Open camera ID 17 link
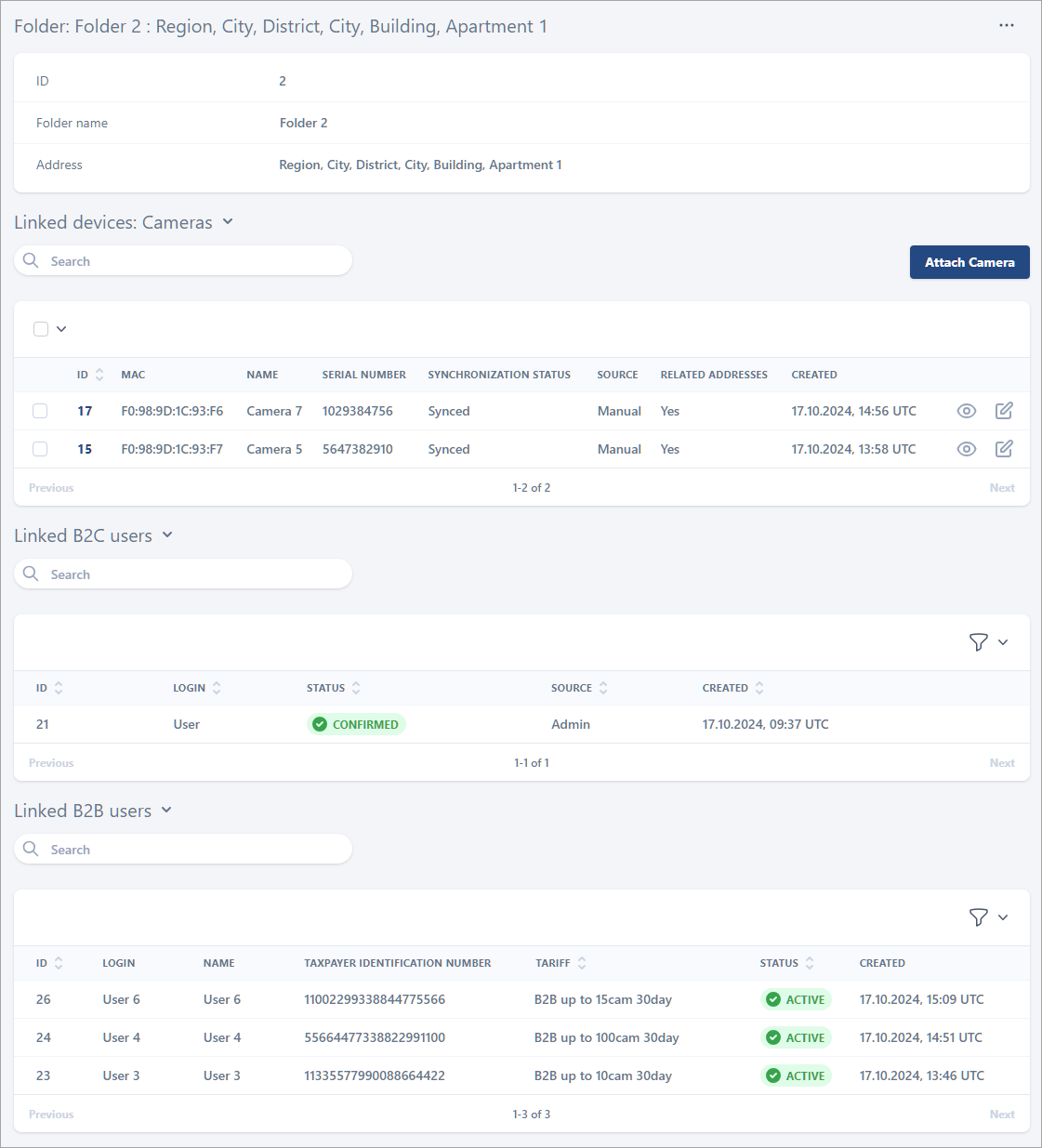1042x1148 pixels. click(x=85, y=411)
